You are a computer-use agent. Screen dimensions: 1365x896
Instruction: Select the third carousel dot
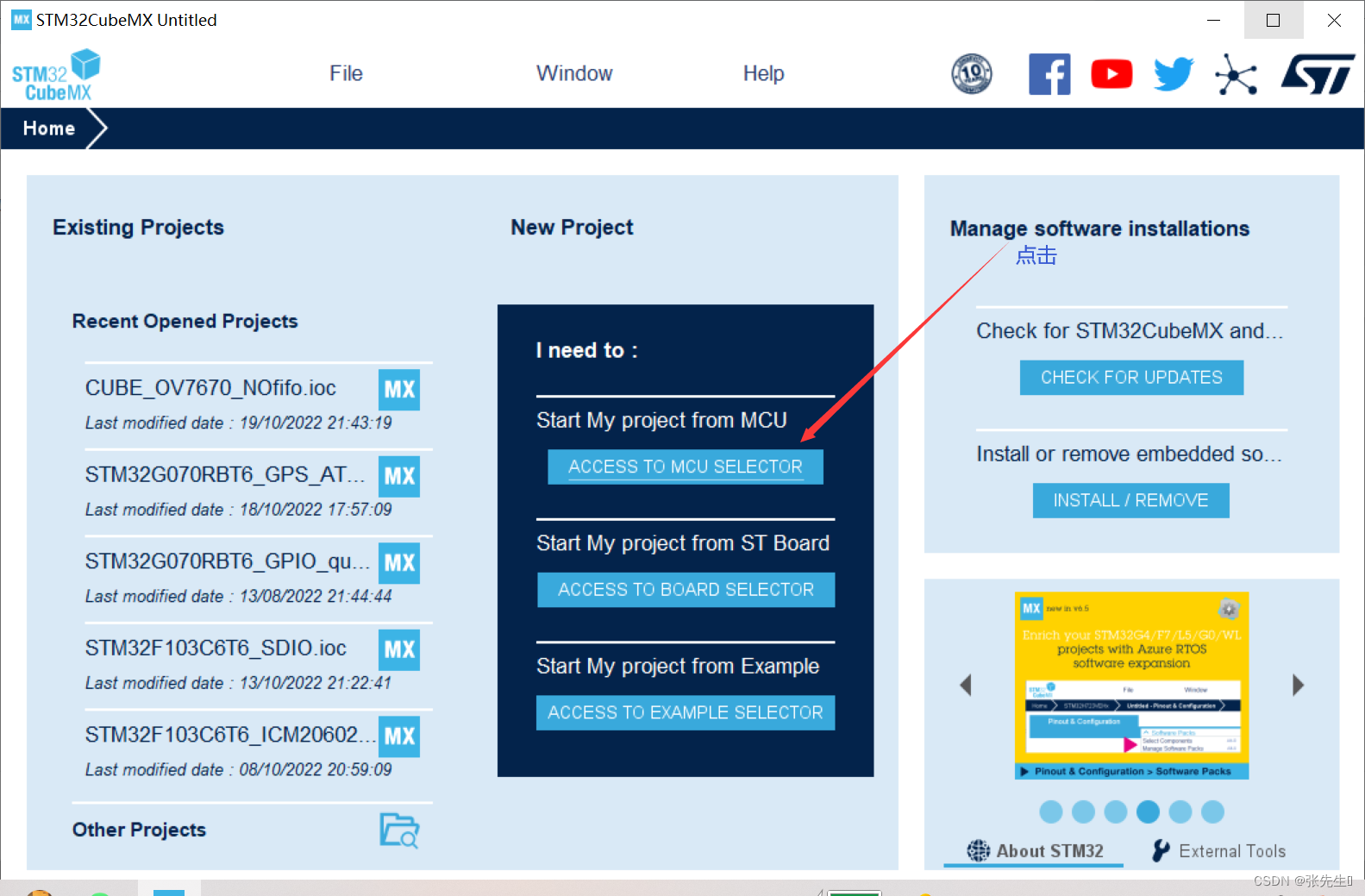pos(1116,811)
